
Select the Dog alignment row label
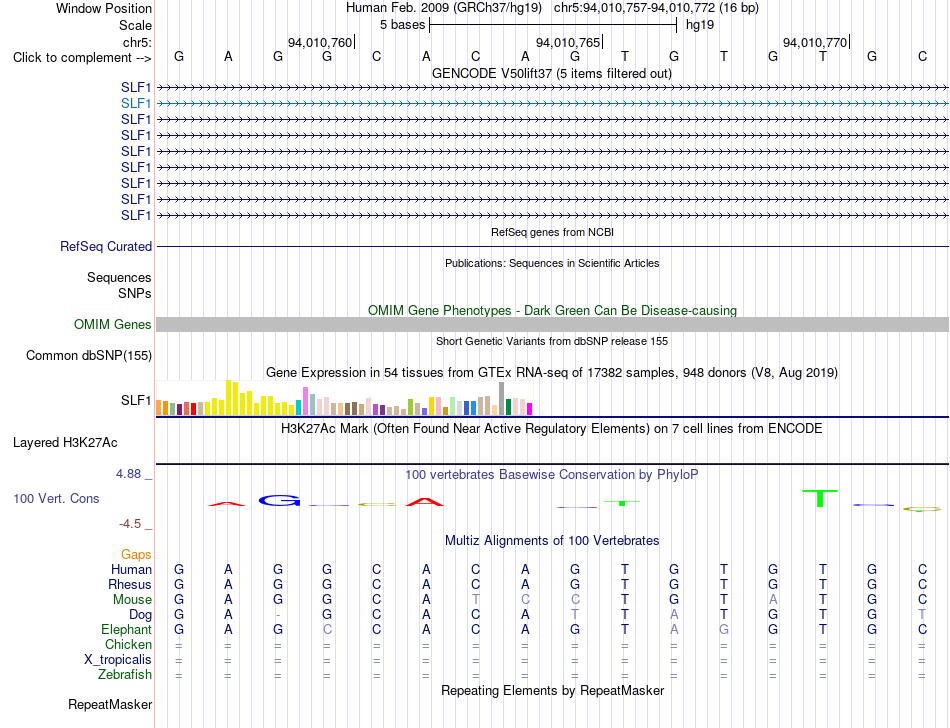click(140, 615)
